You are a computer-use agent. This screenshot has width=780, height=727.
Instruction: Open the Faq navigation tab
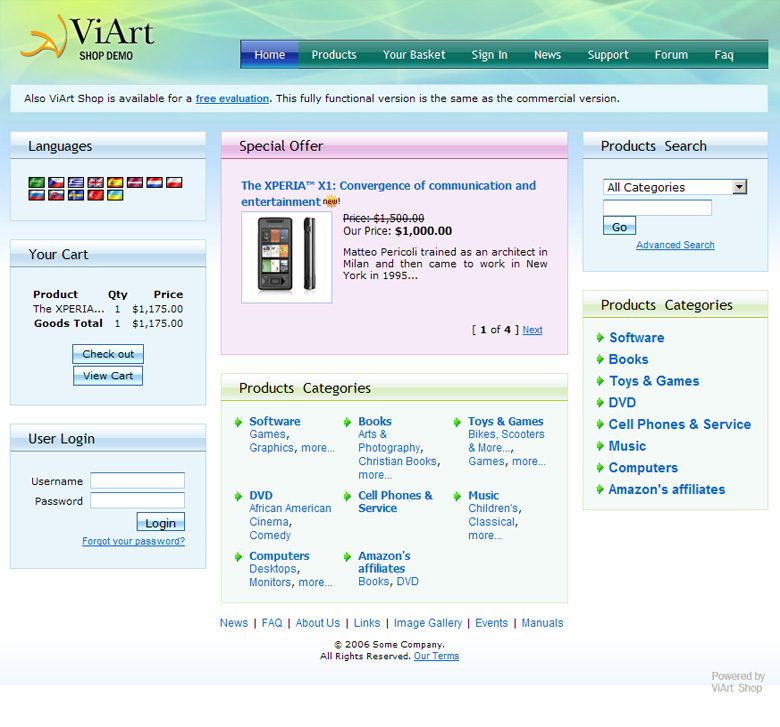coord(724,55)
